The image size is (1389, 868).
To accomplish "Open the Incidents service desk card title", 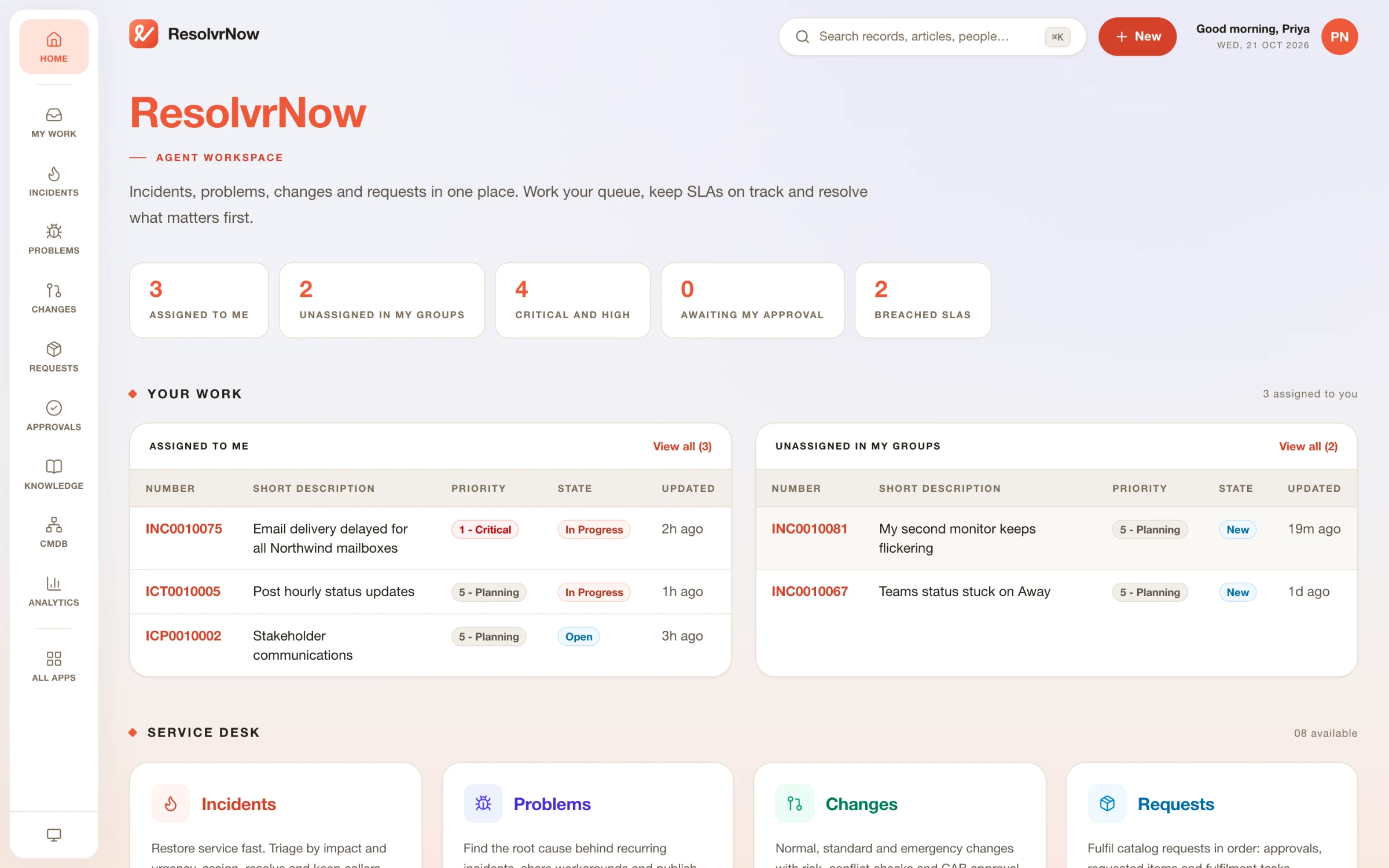I will coord(238,804).
